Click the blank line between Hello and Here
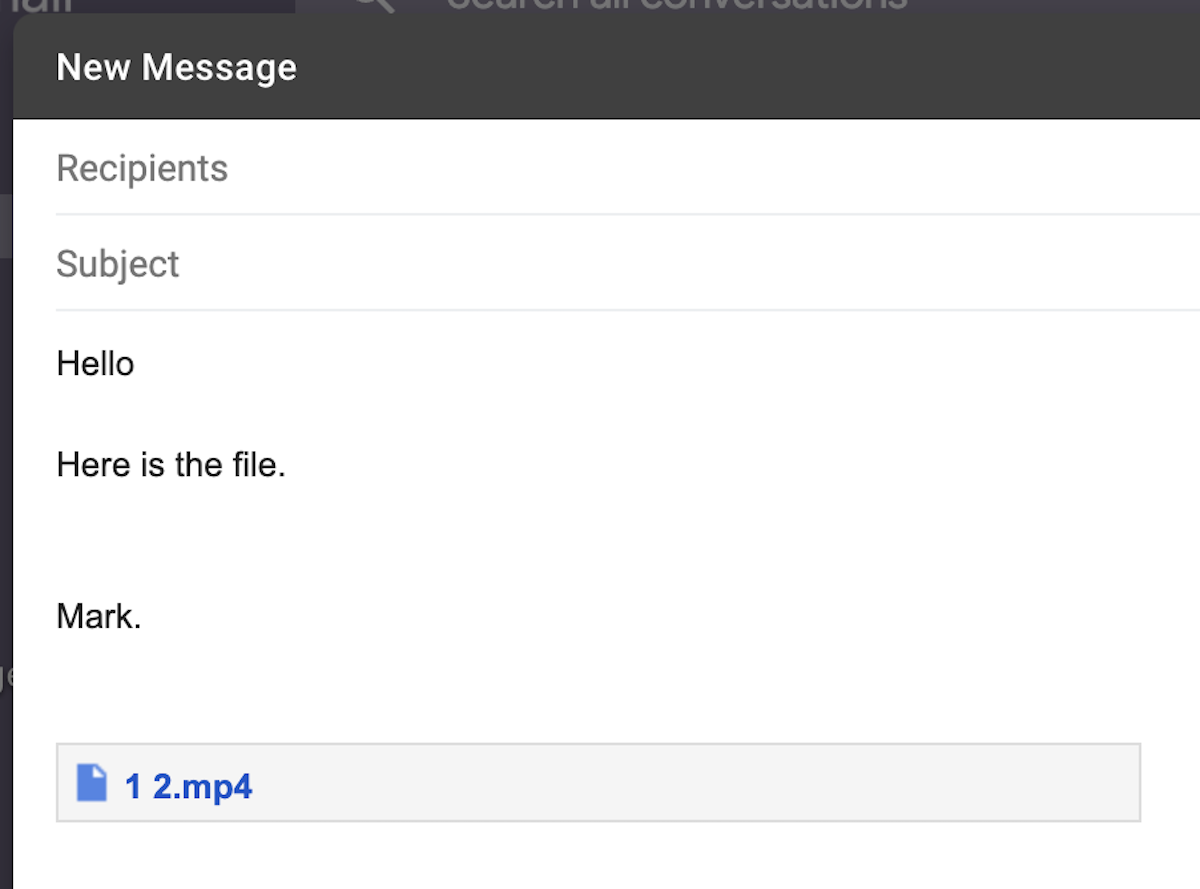The width and height of the screenshot is (1200, 889). point(300,414)
